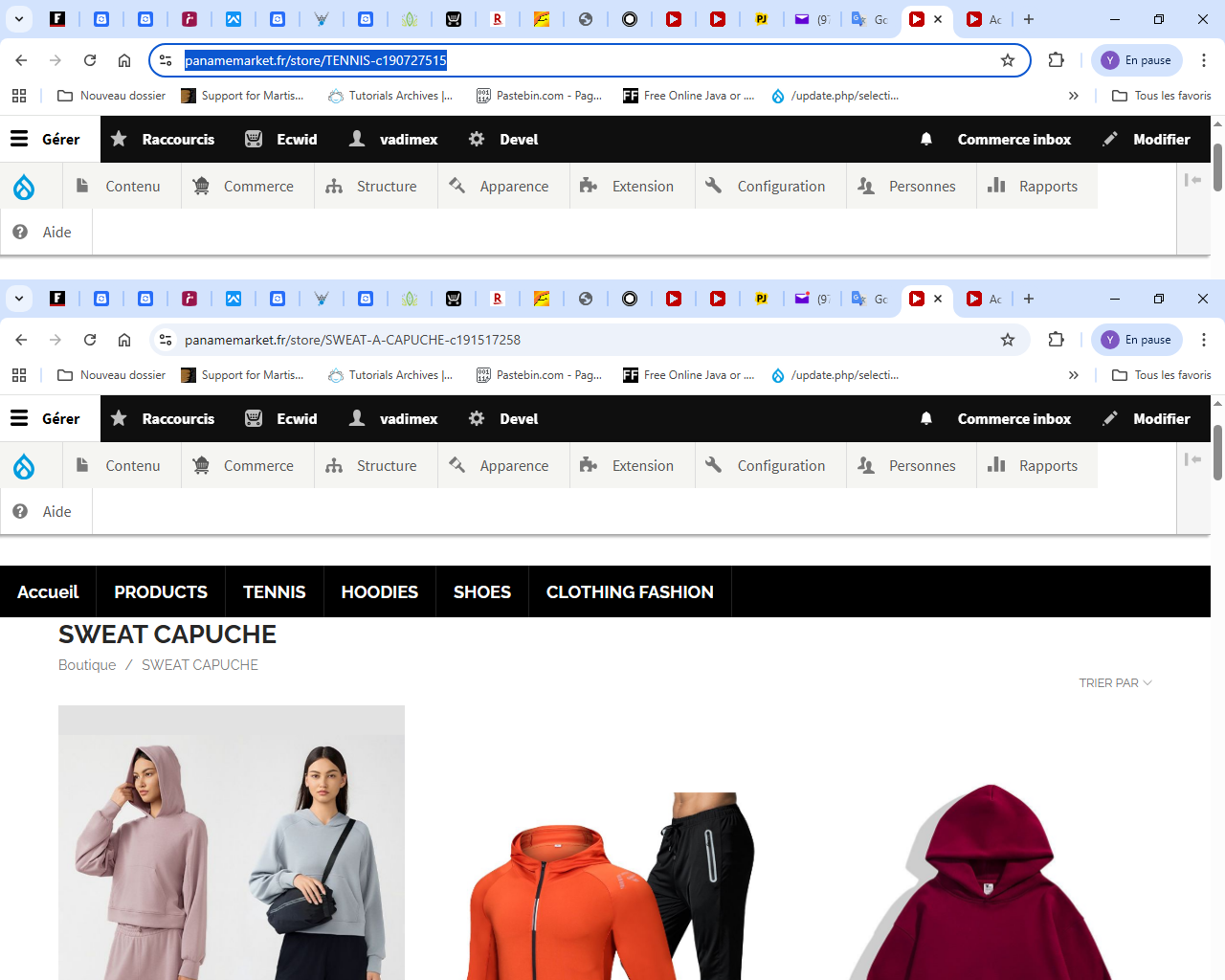Click the notification bell in the topmost admin bar
The width and height of the screenshot is (1225, 980).
[926, 139]
